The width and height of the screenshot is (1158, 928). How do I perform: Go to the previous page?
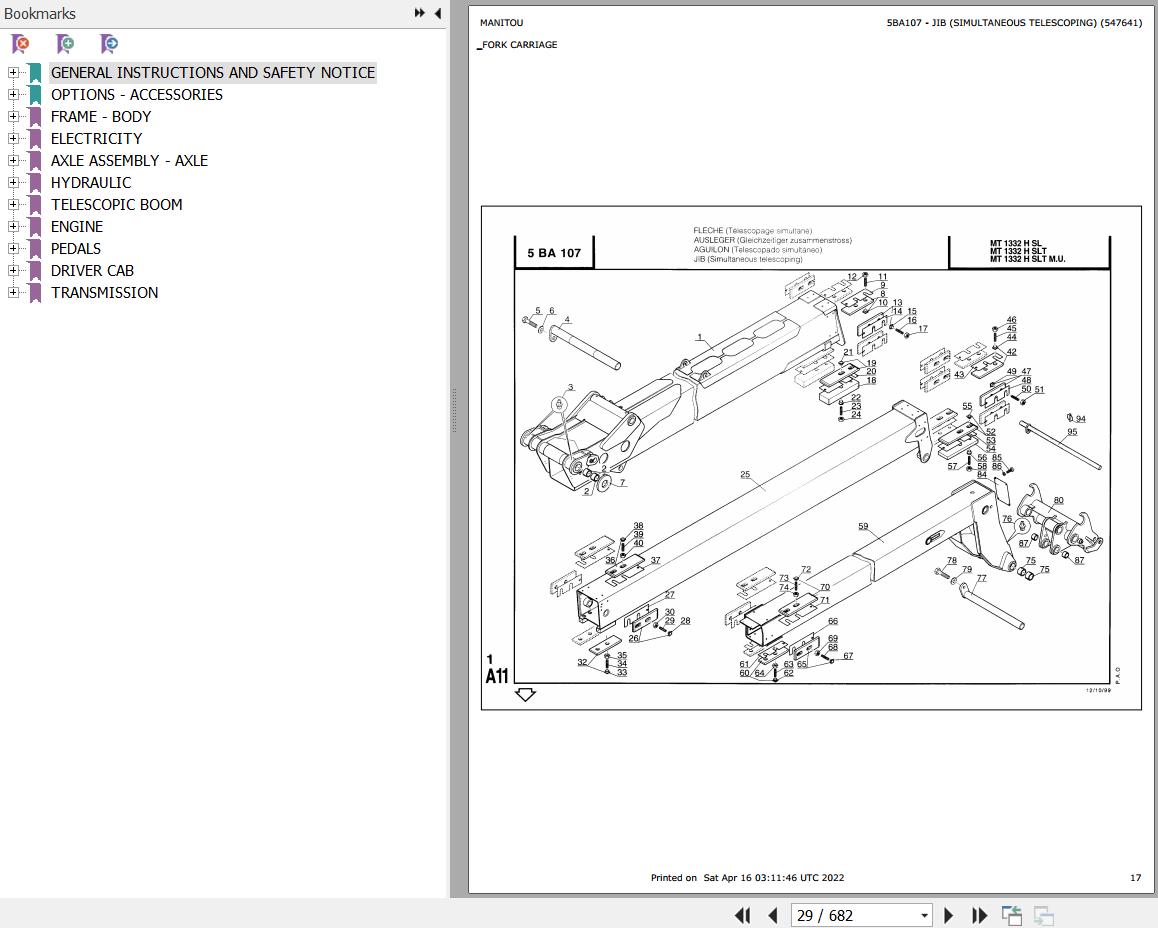773,915
